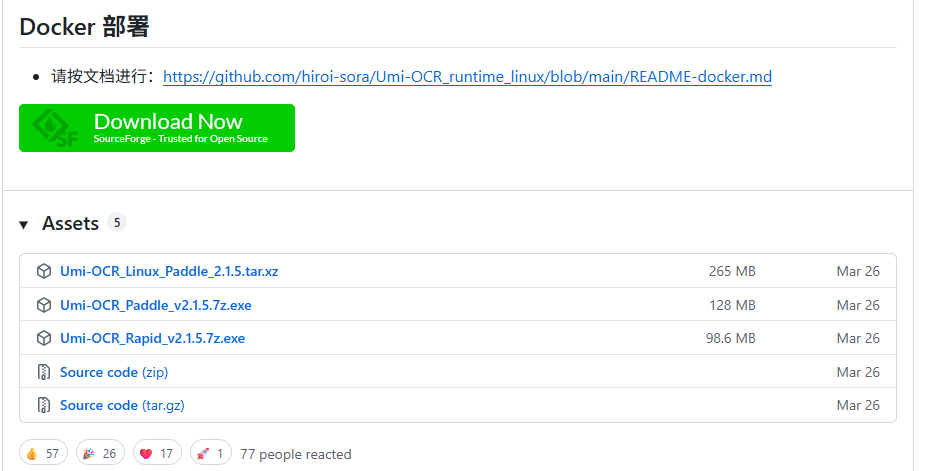Click Mar 26 date in Linux_Paddle row
Viewport: 928px width, 471px height.
click(858, 271)
